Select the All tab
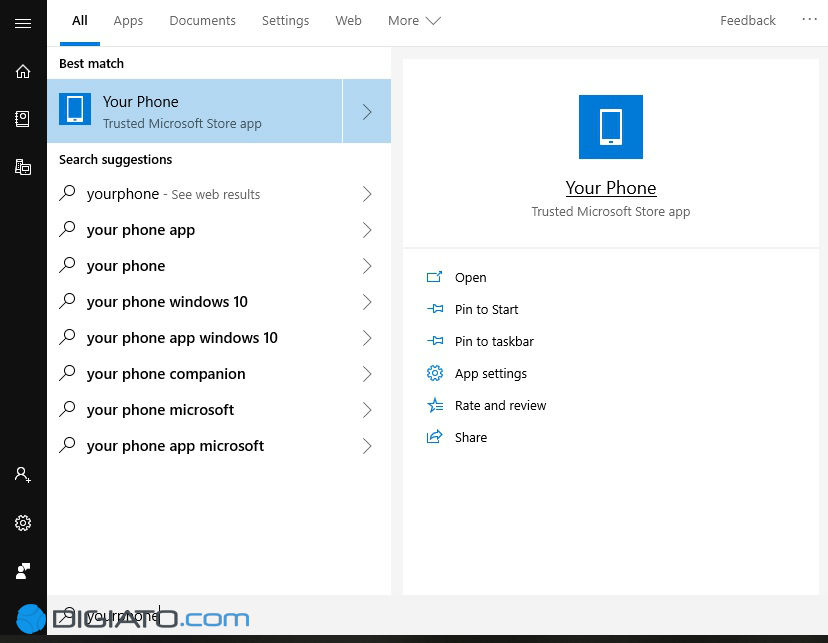 click(80, 21)
